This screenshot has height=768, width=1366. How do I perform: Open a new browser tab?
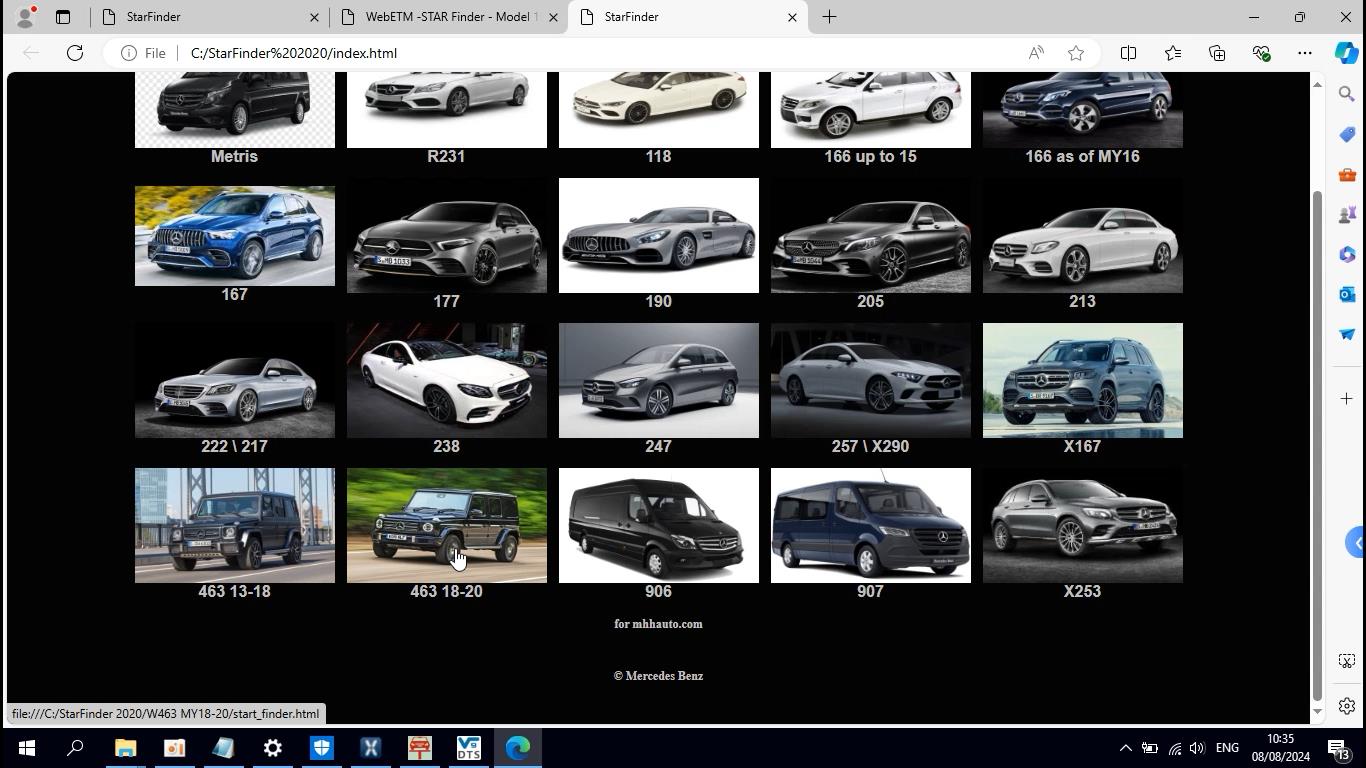point(829,17)
